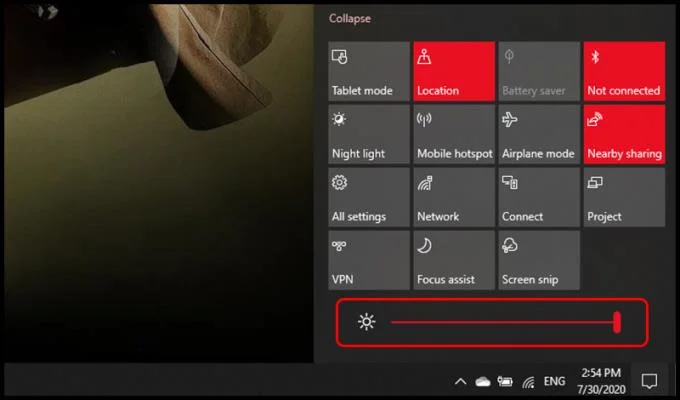Open the Action Center notification icon
Image resolution: width=680 pixels, height=400 pixels.
(x=649, y=381)
